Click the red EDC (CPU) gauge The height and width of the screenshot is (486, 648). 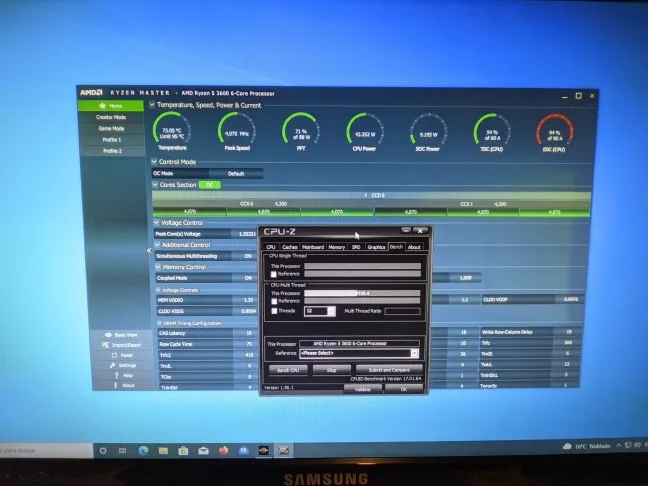(x=554, y=134)
